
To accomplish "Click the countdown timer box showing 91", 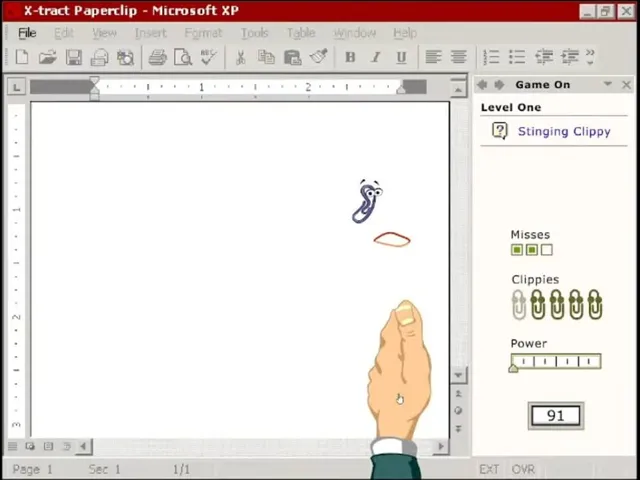I will point(556,416).
